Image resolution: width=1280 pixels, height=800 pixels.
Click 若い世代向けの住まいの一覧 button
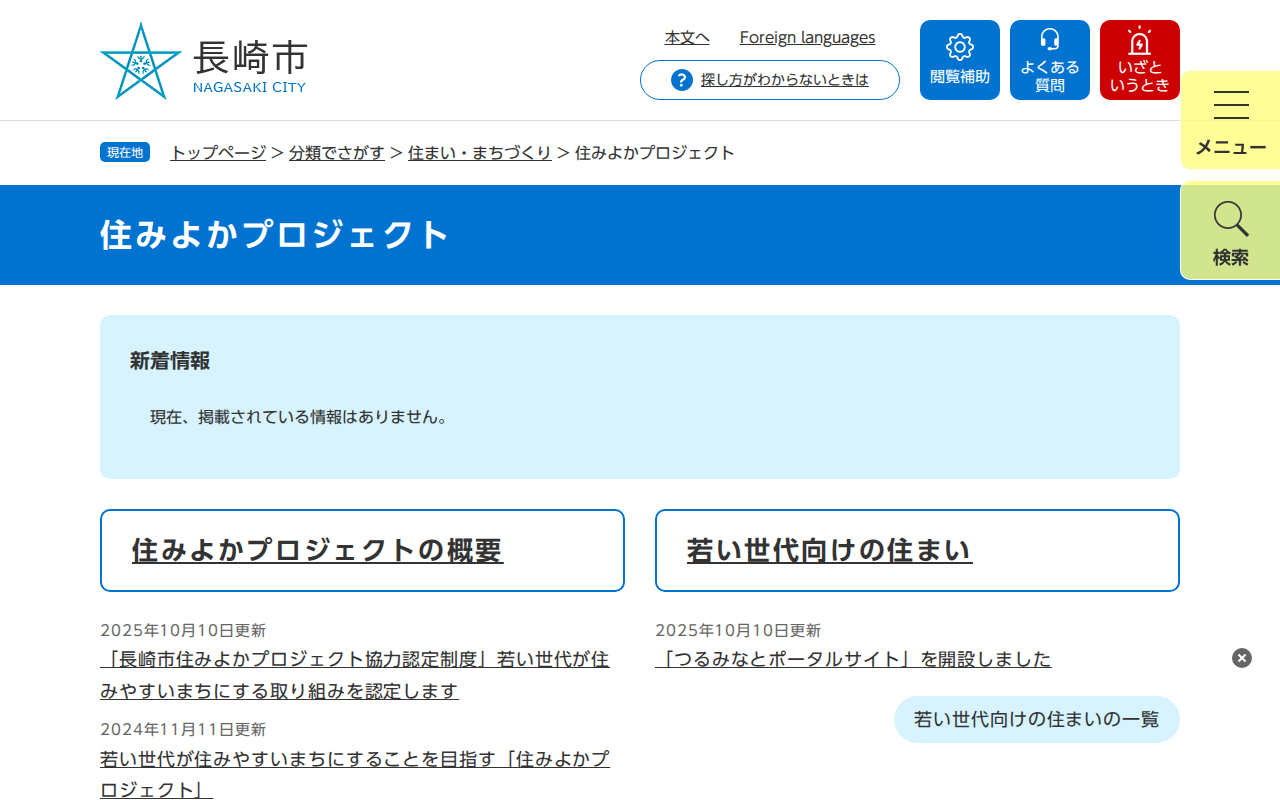click(x=1037, y=719)
